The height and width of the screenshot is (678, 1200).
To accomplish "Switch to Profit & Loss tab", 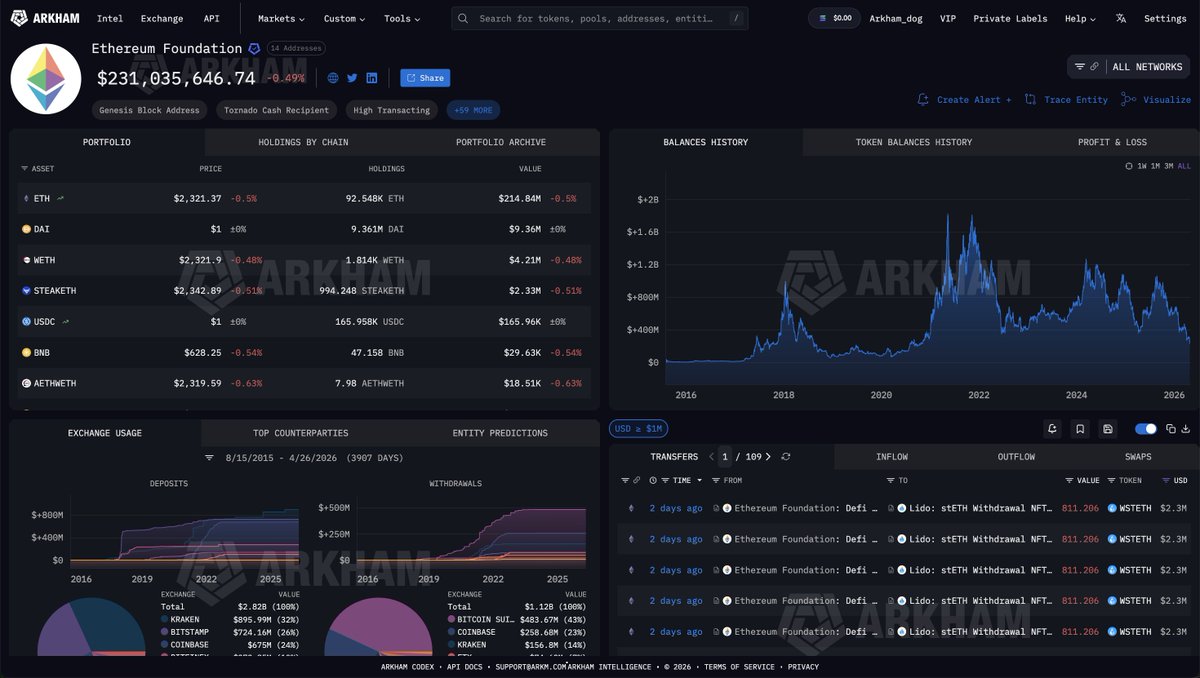I will pyautogui.click(x=1112, y=142).
